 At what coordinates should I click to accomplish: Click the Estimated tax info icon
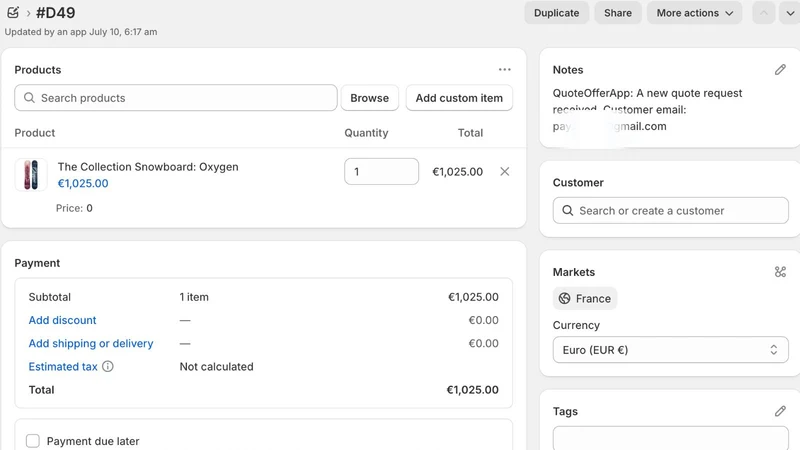click(x=108, y=366)
